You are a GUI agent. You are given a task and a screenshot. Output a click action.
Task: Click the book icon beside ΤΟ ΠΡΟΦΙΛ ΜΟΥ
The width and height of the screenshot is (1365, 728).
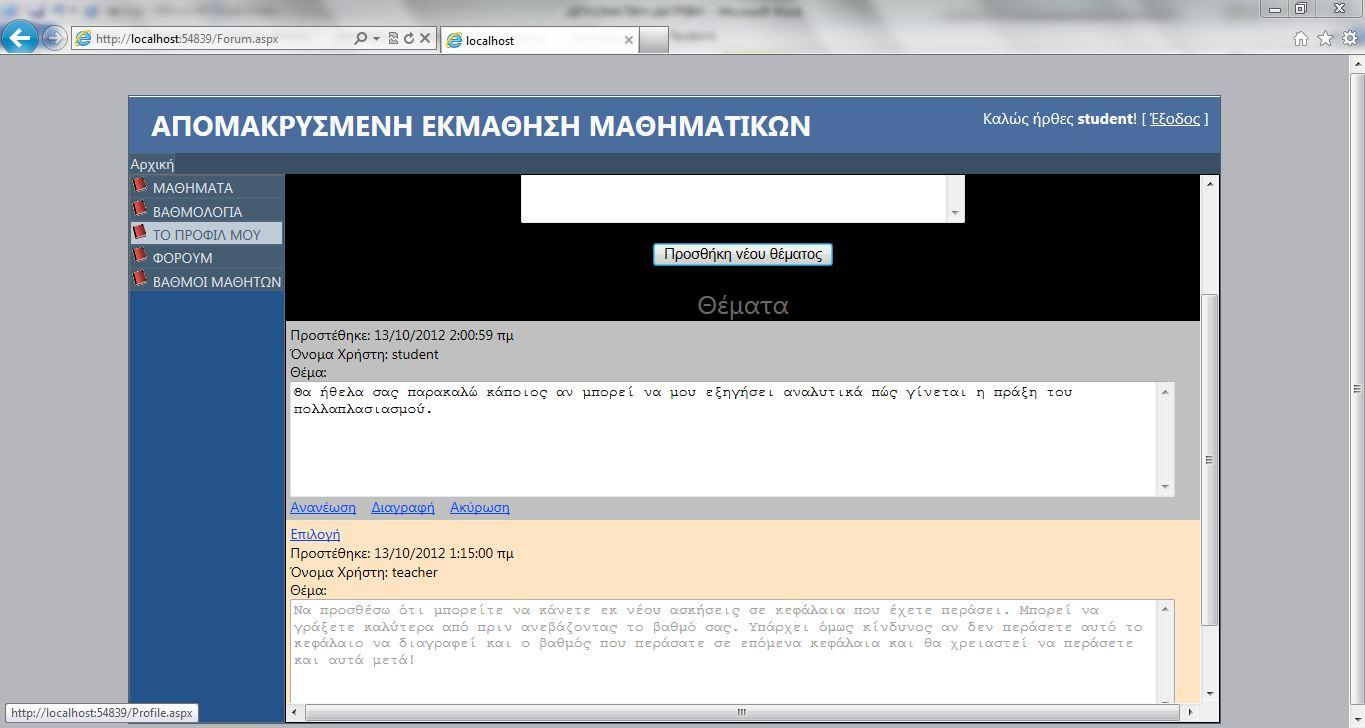point(140,232)
